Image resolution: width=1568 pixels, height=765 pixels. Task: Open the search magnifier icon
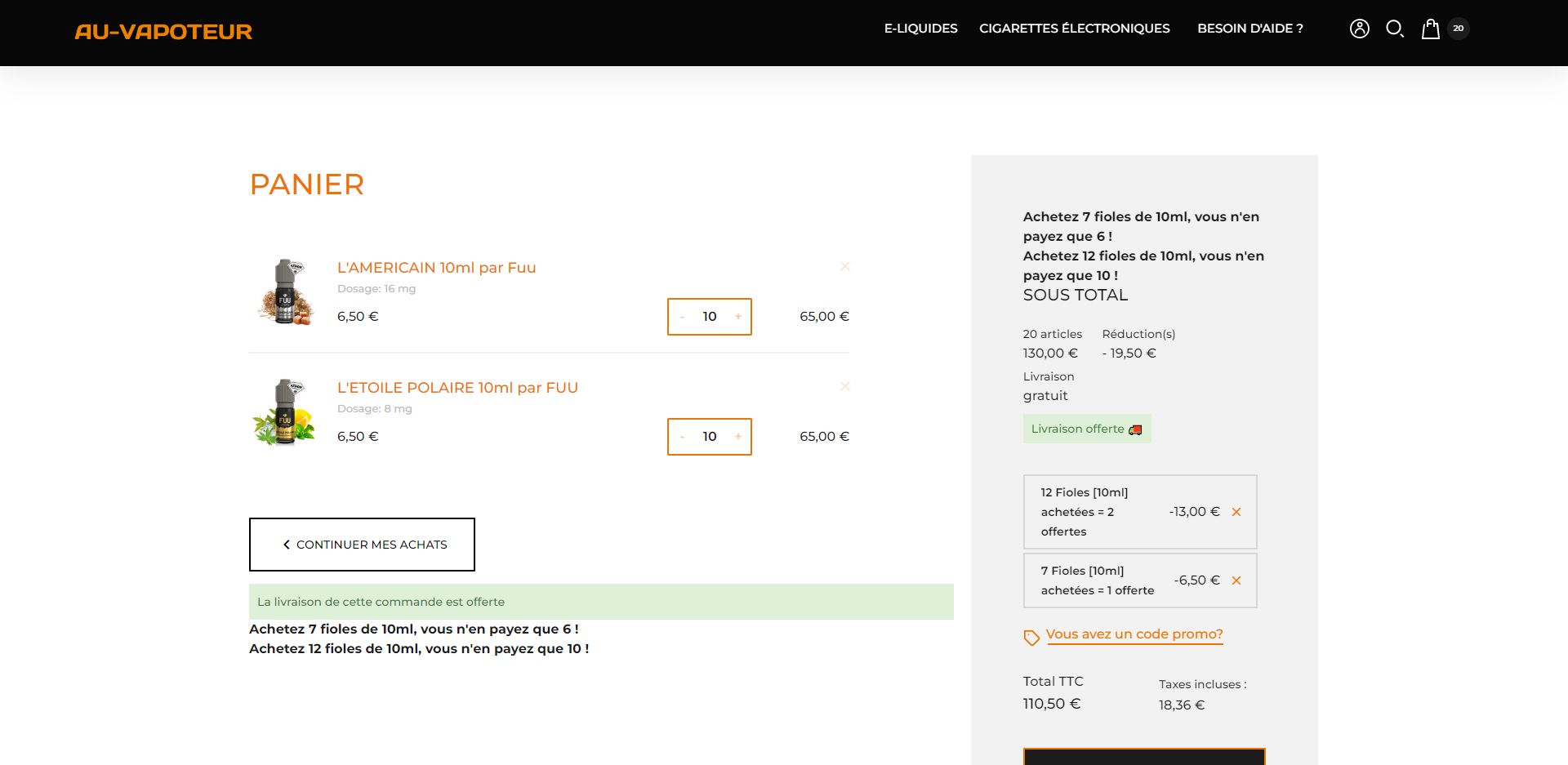tap(1395, 29)
